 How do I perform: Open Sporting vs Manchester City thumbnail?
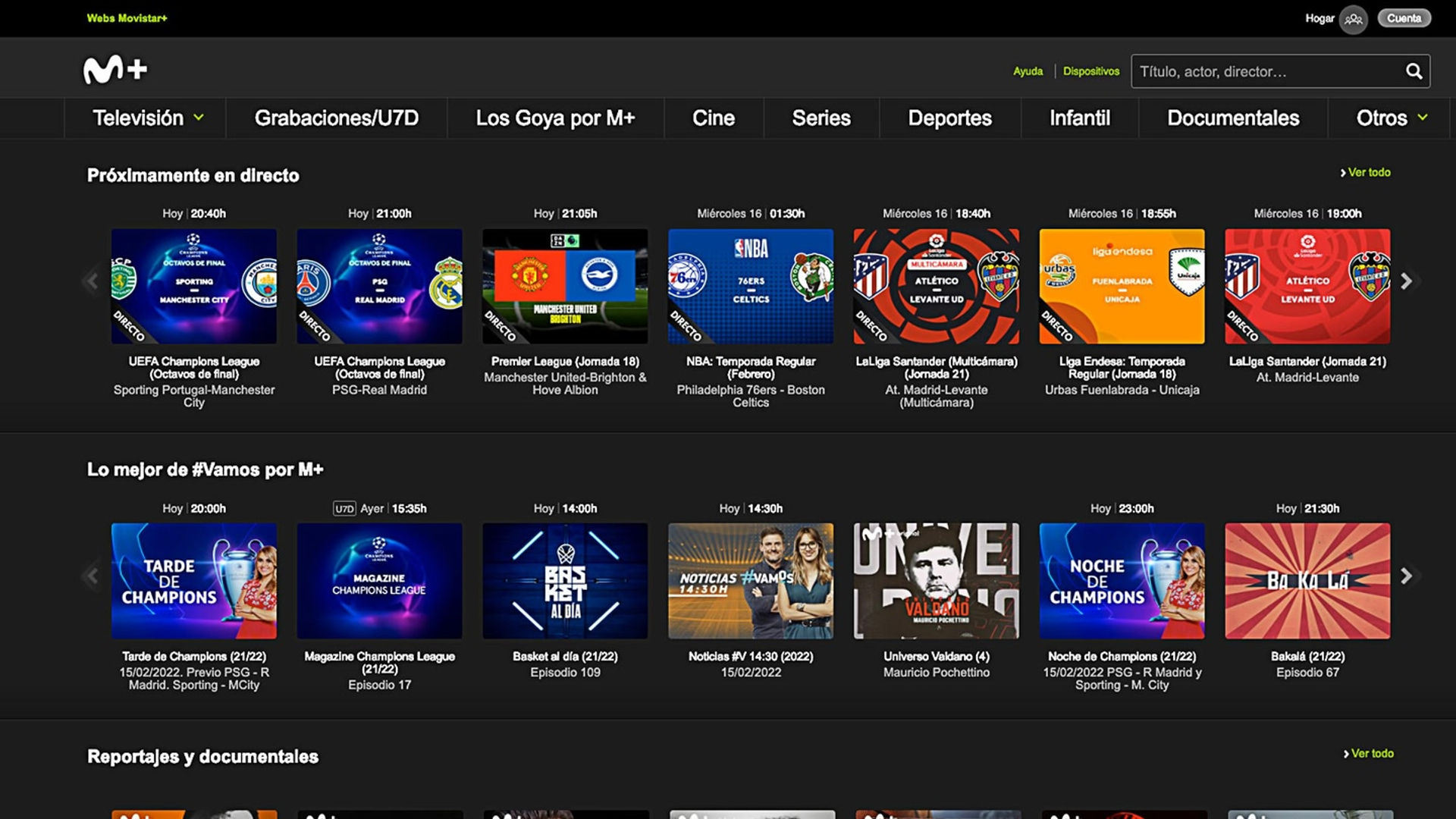click(194, 287)
